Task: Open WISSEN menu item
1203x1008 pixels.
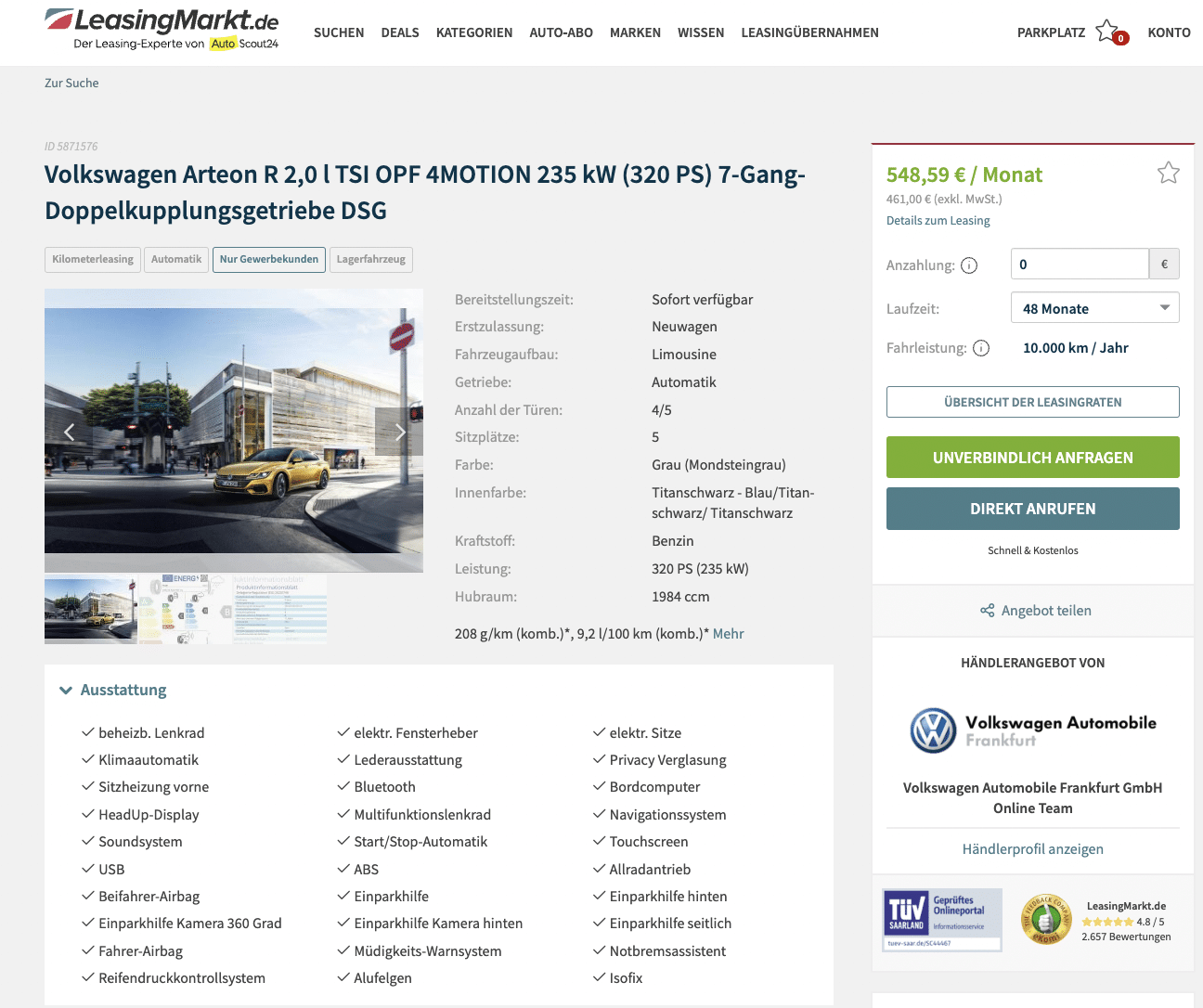Action: (701, 32)
